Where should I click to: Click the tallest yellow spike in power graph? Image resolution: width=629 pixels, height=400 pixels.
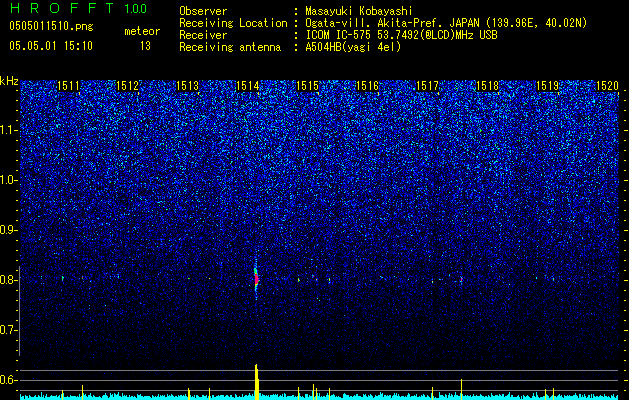point(256,382)
